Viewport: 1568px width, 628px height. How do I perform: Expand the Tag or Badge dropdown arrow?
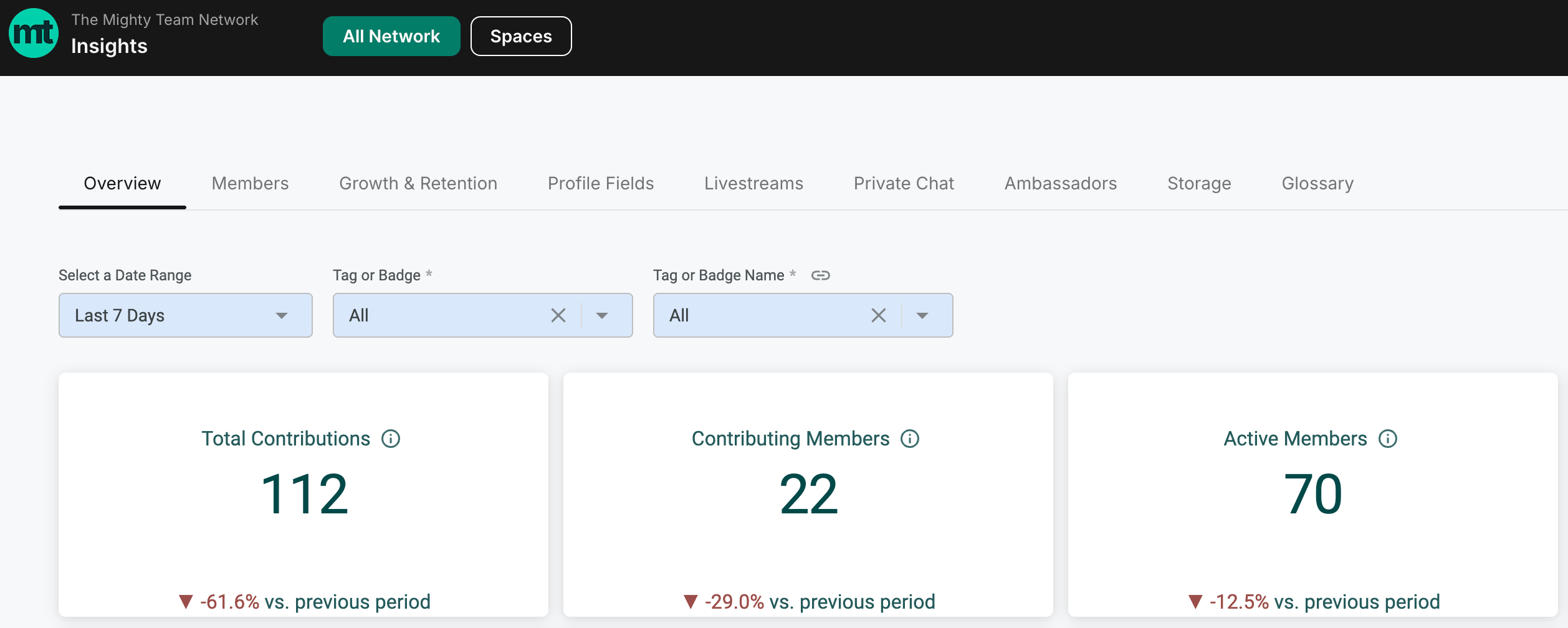602,315
